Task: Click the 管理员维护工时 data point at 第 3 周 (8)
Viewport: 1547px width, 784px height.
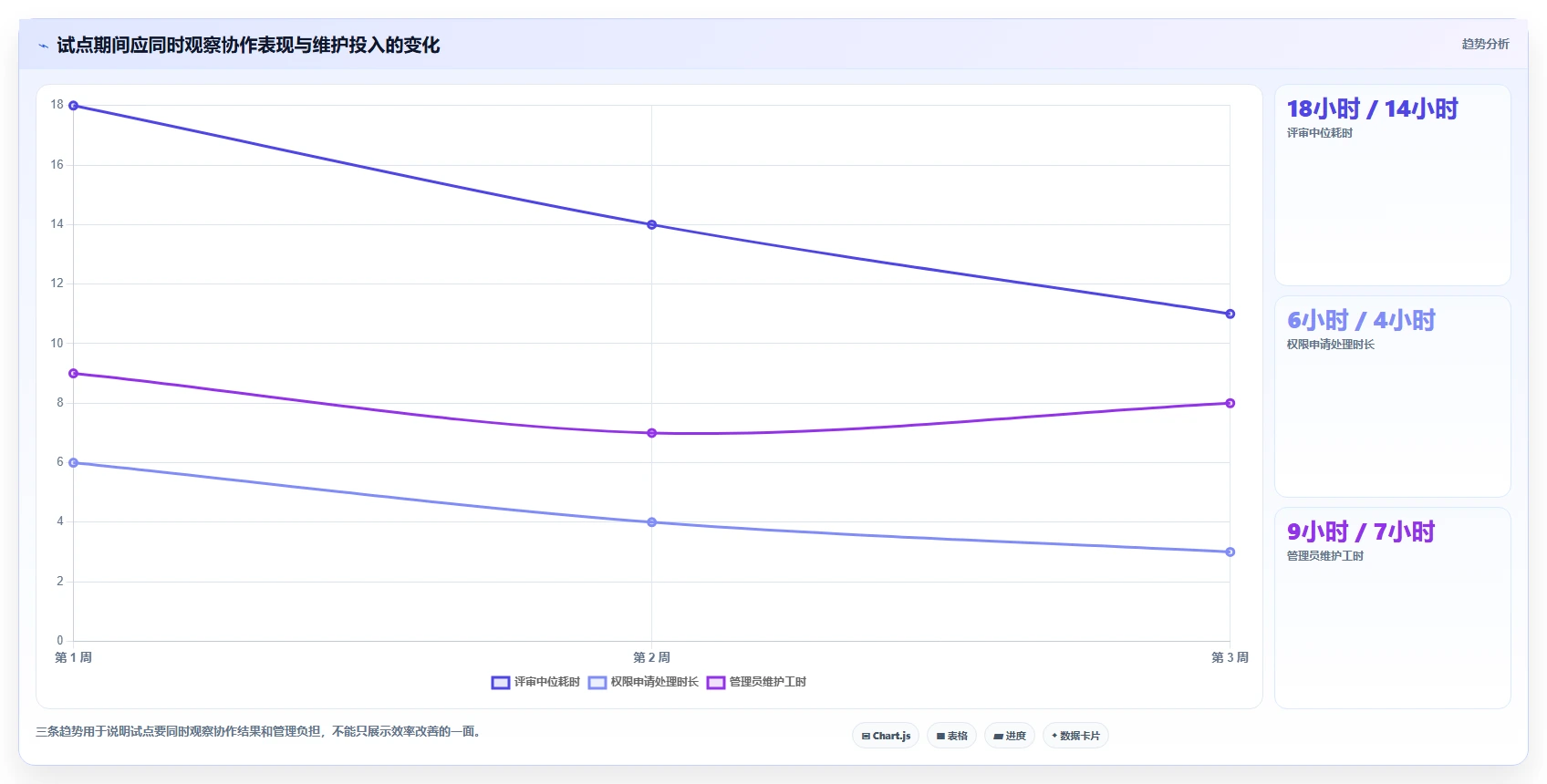Action: click(1230, 403)
